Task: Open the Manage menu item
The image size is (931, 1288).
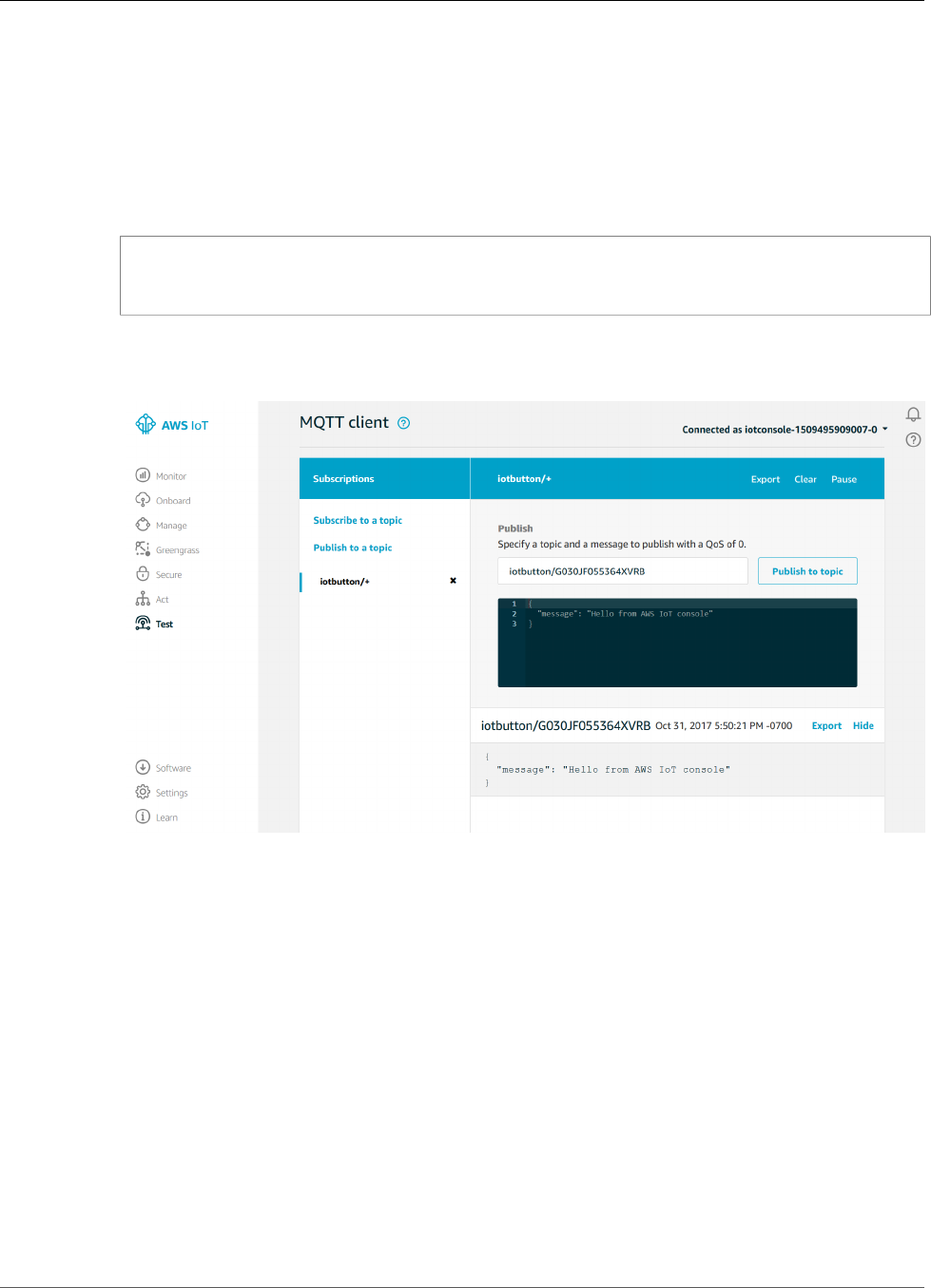Action: click(x=171, y=526)
